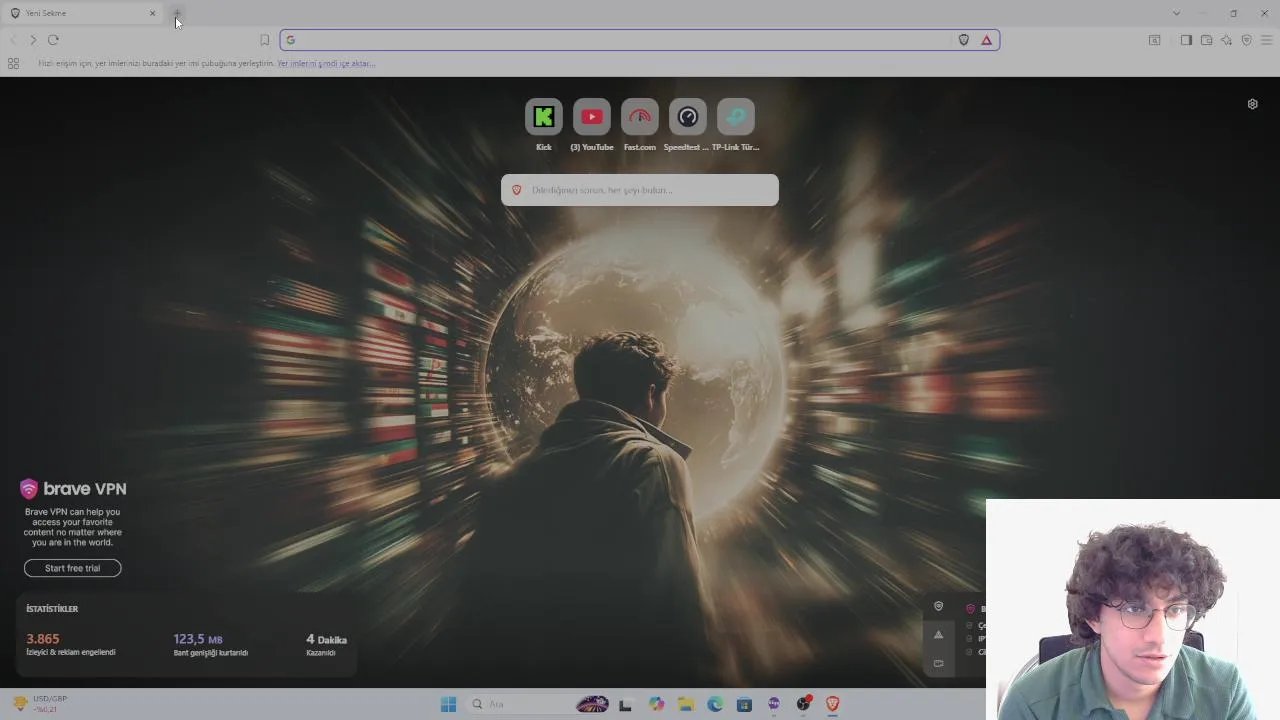The image size is (1280, 720).
Task: Open Microsoft Edge from taskbar
Action: (715, 704)
